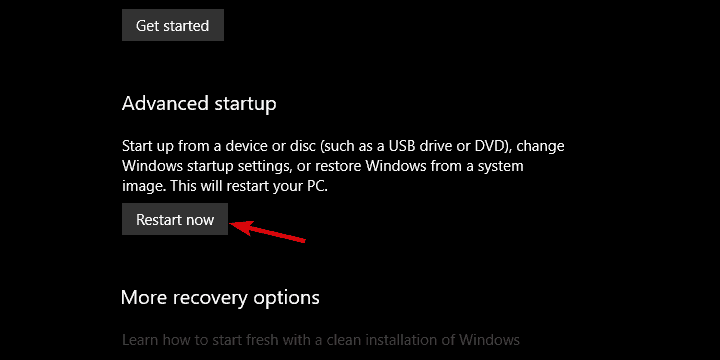Click the red arrow's arrowhead

click(x=242, y=227)
